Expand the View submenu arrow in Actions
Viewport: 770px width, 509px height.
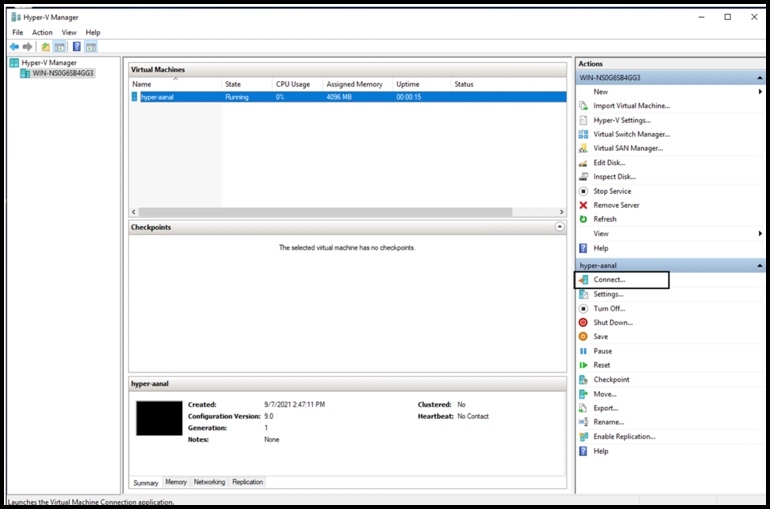pos(760,234)
